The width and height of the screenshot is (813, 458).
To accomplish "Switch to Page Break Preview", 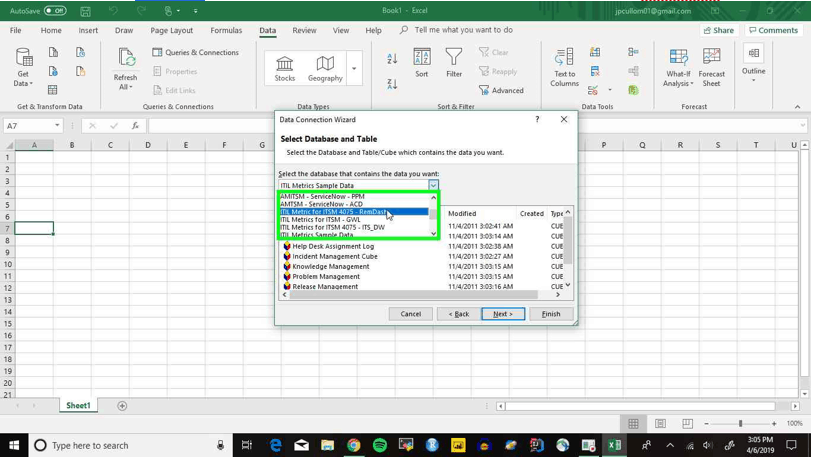I will tap(687, 424).
